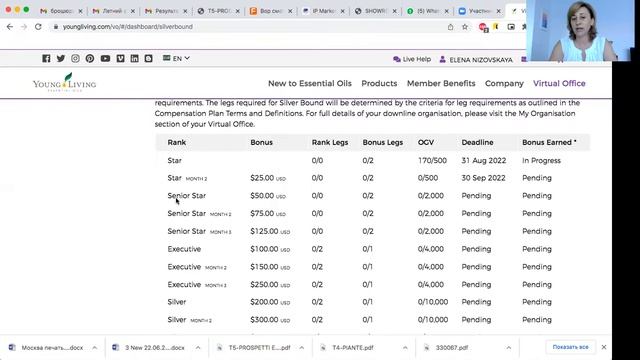This screenshot has height=360, width=640.
Task: Open the EN language dropdown
Action: click(x=176, y=58)
